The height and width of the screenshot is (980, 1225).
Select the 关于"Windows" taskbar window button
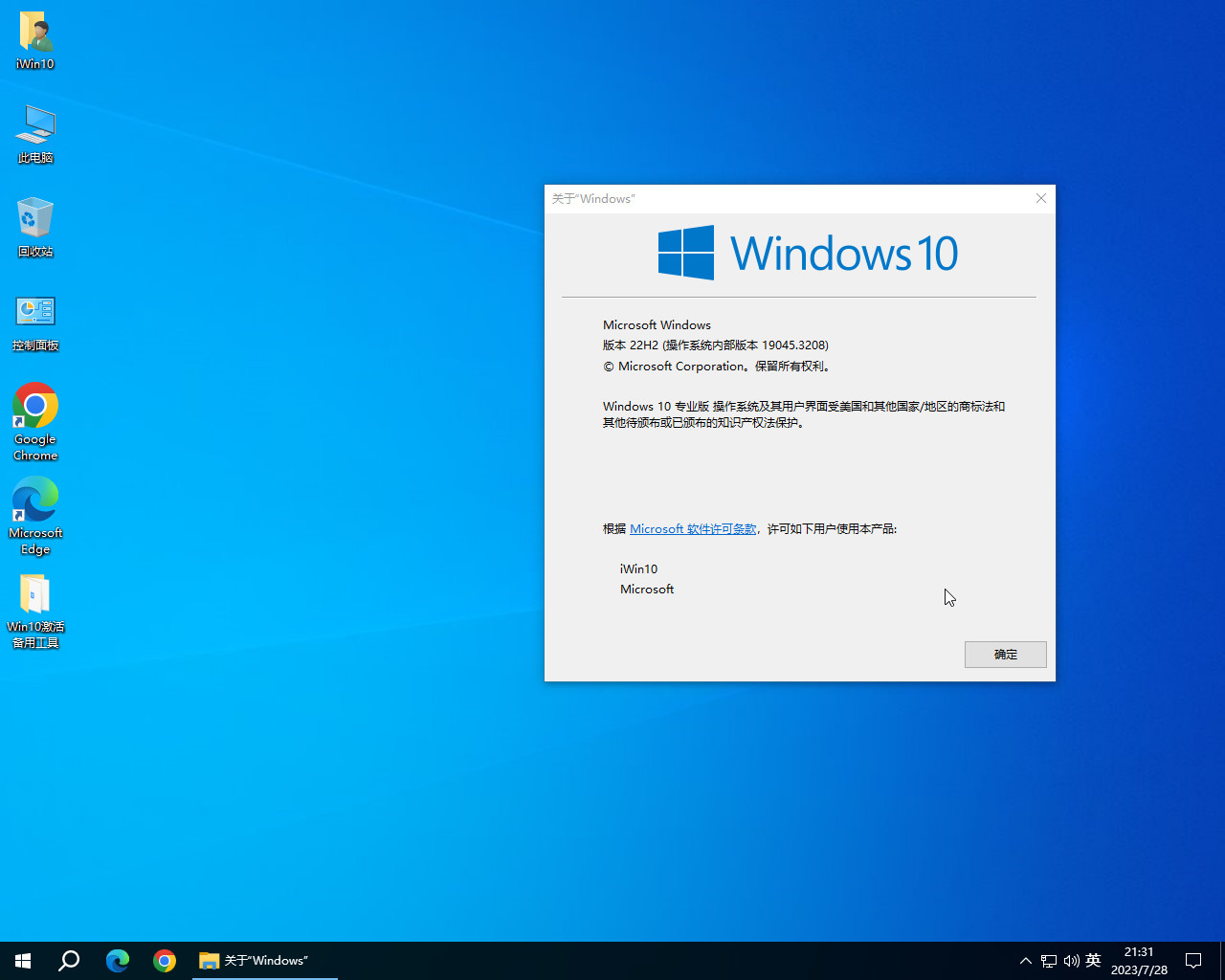[263, 961]
